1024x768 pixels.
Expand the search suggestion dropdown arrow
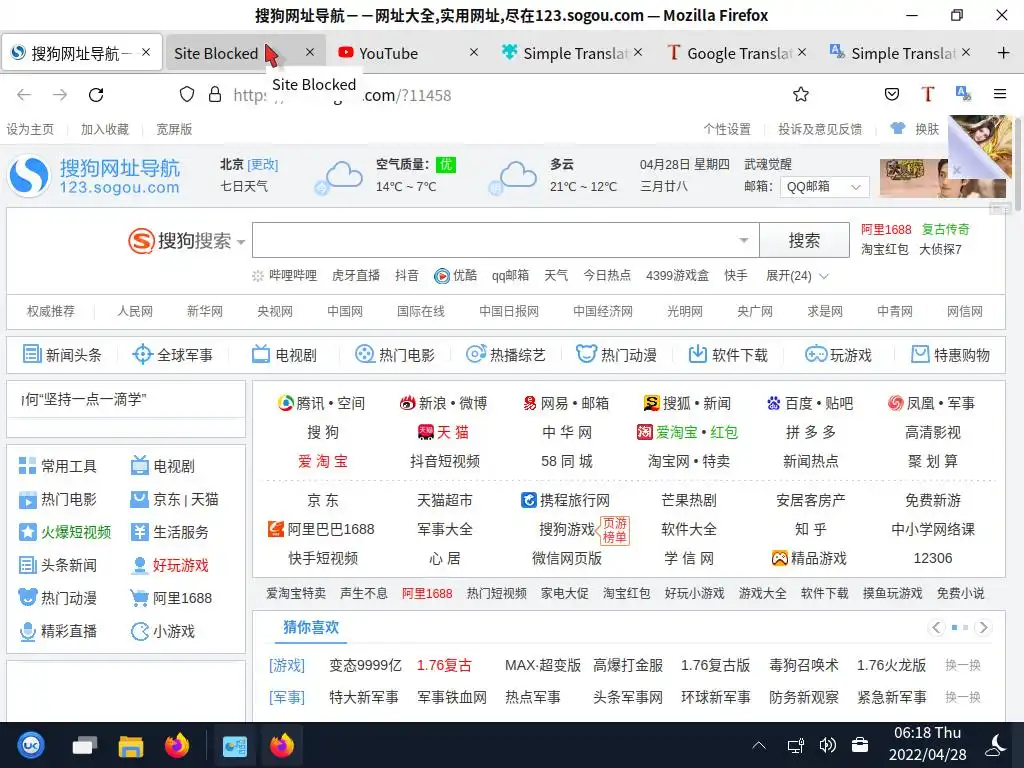click(x=743, y=240)
